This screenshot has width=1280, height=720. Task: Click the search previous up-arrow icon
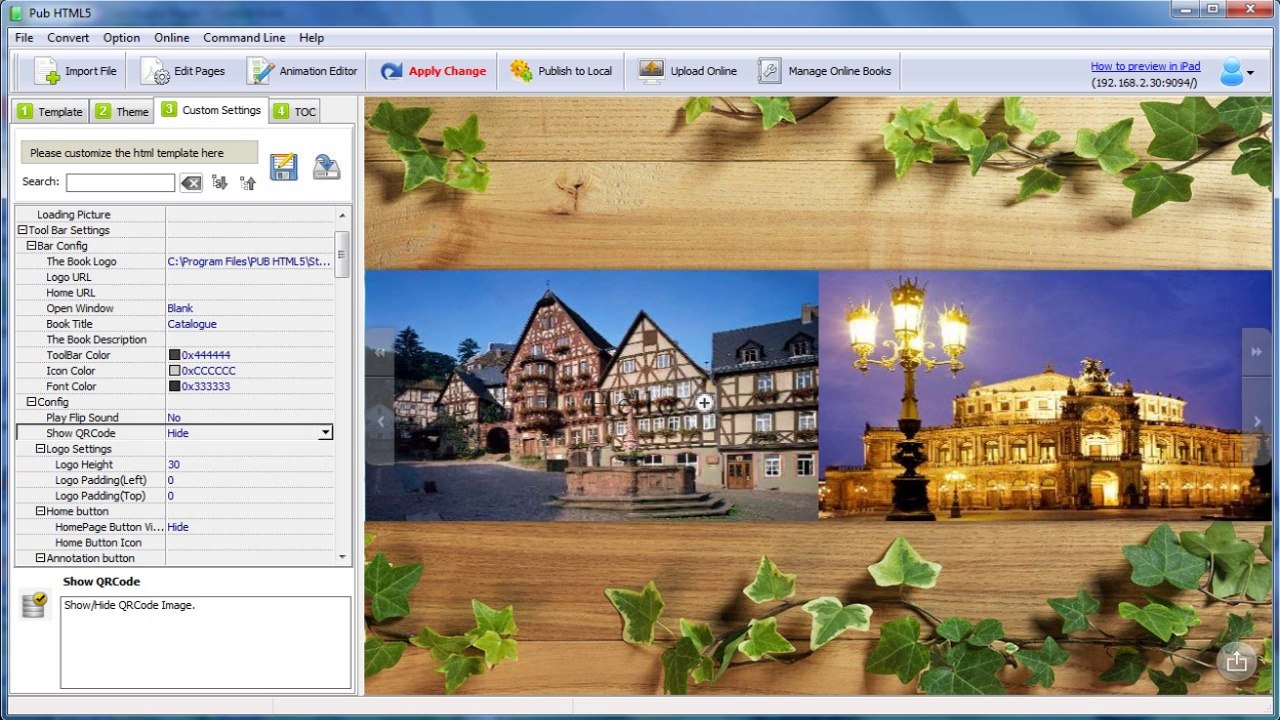pyautogui.click(x=248, y=183)
